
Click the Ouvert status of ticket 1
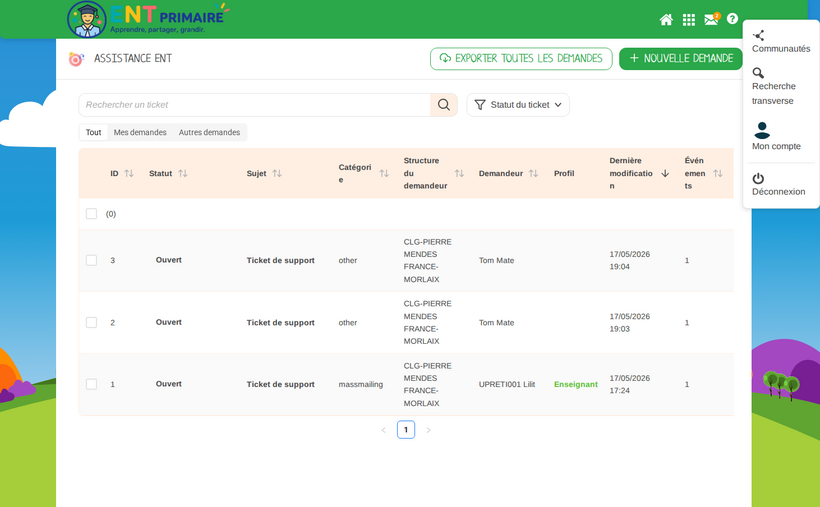[168, 384]
